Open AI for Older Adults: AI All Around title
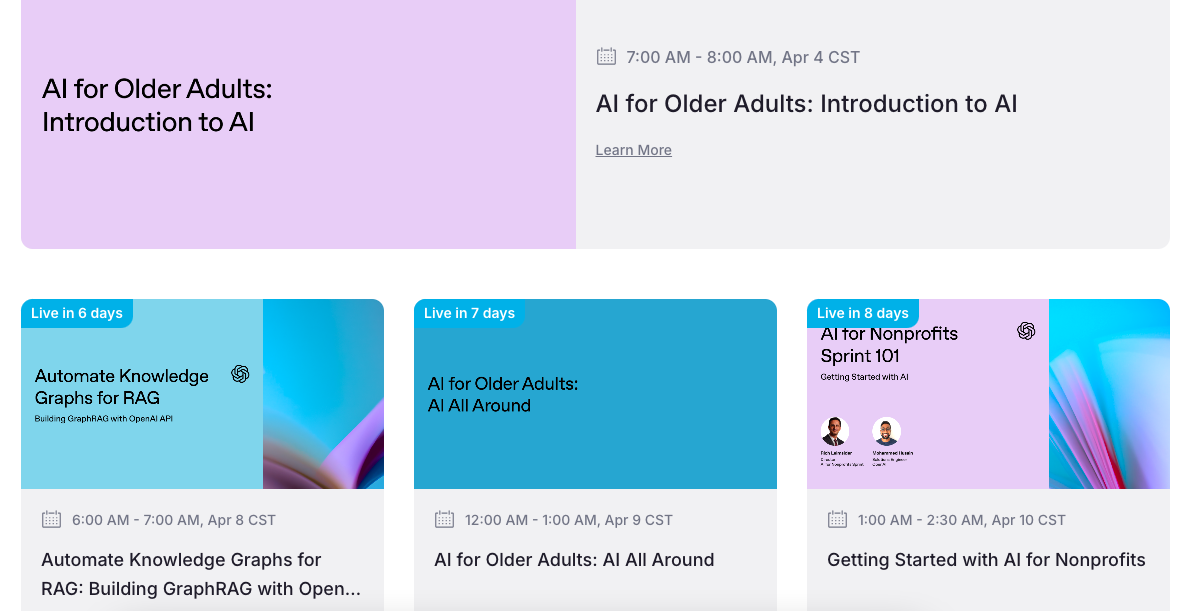 574,560
